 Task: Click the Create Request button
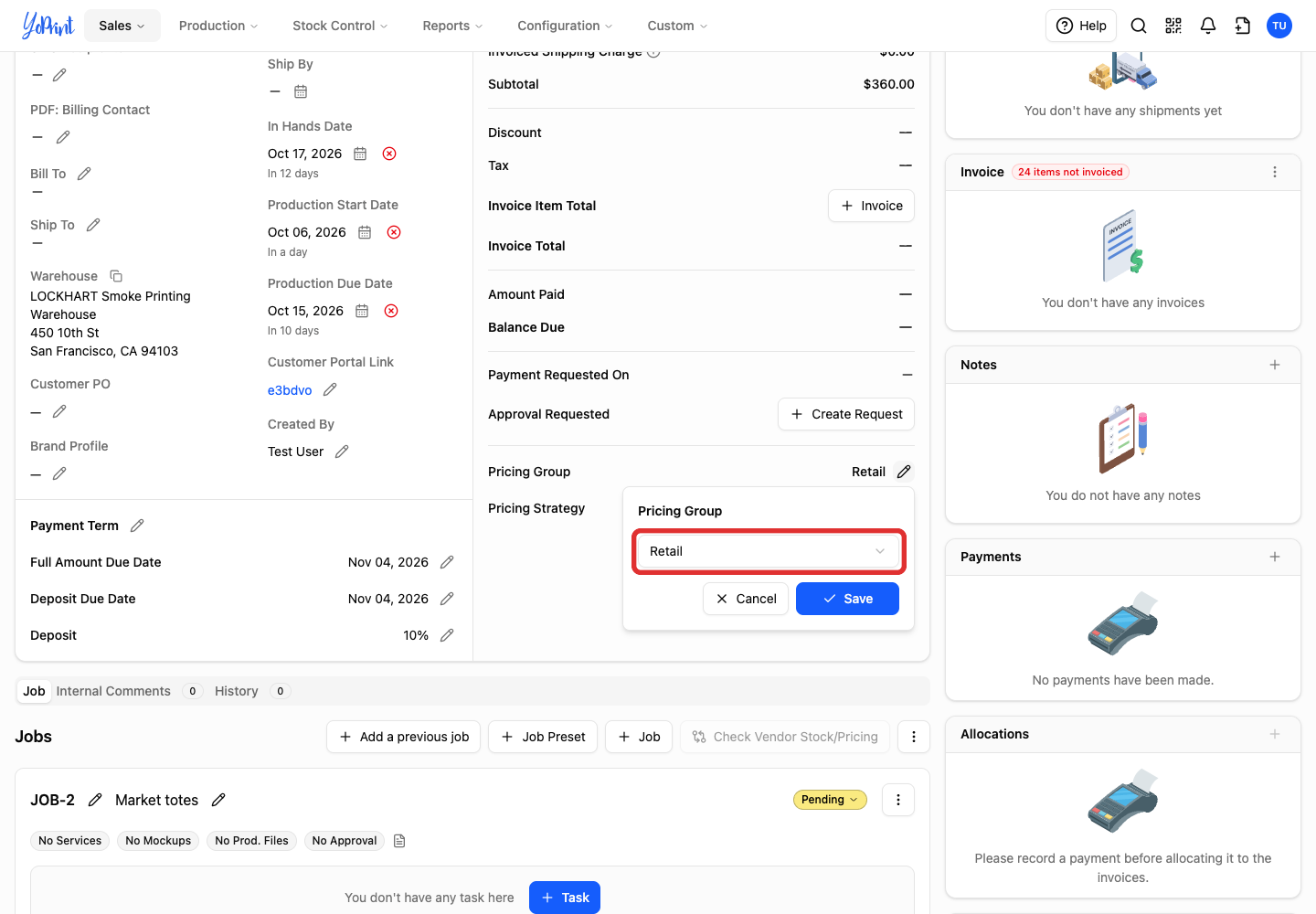(x=846, y=414)
